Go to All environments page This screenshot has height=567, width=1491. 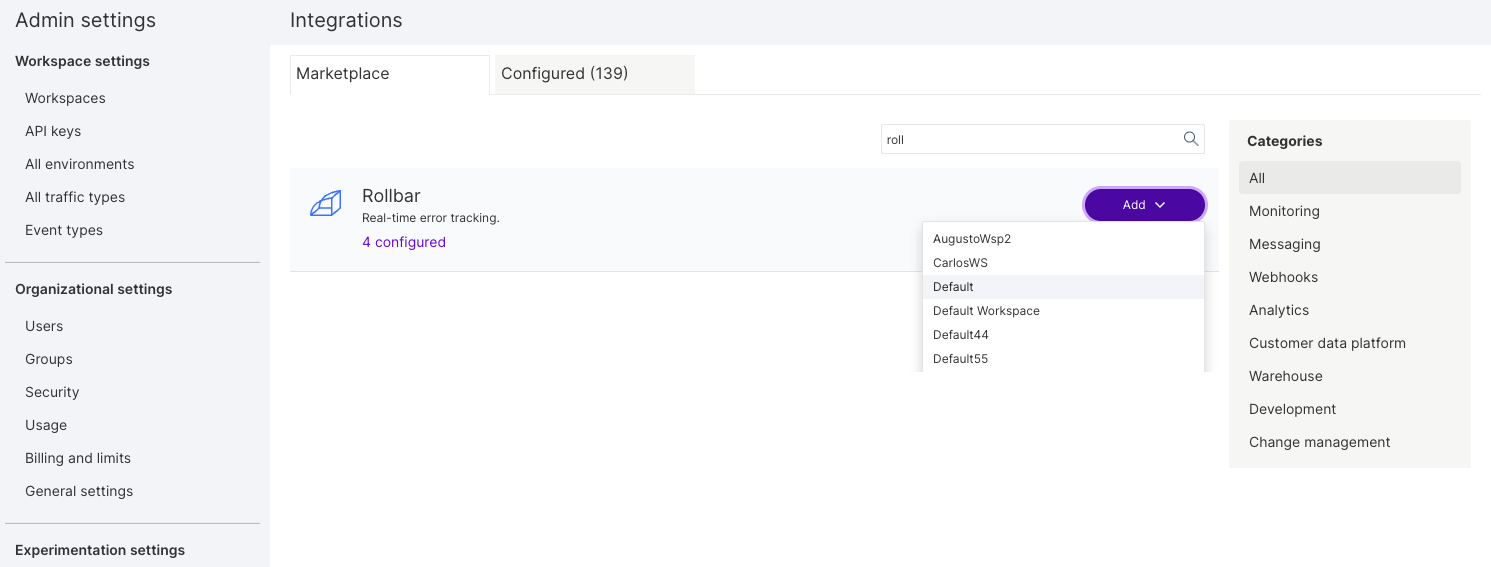[x=79, y=164]
